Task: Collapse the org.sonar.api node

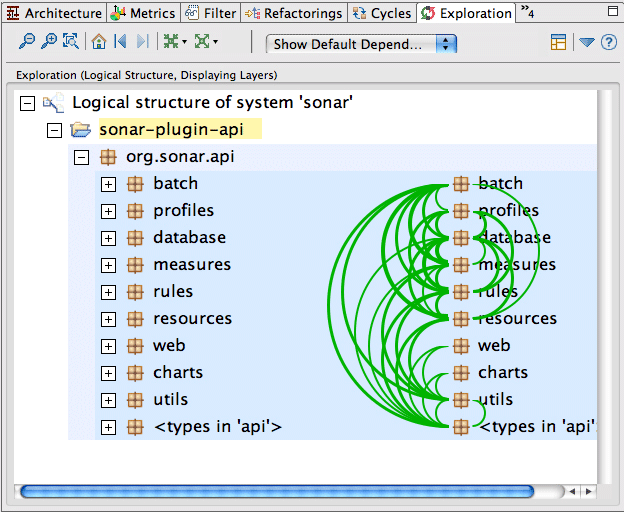Action: click(82, 157)
